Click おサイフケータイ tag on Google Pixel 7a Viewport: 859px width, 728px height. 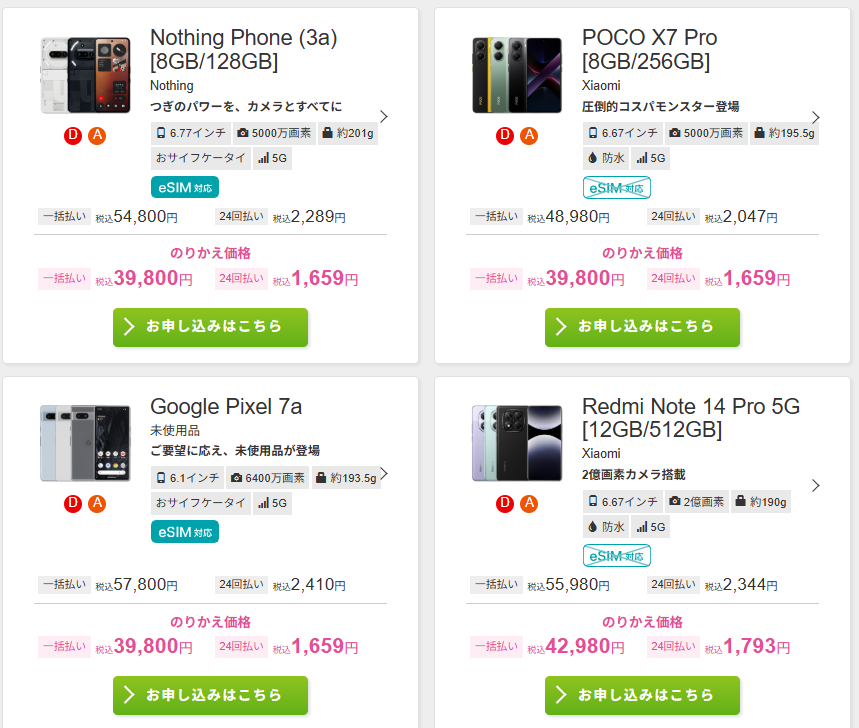tap(201, 503)
